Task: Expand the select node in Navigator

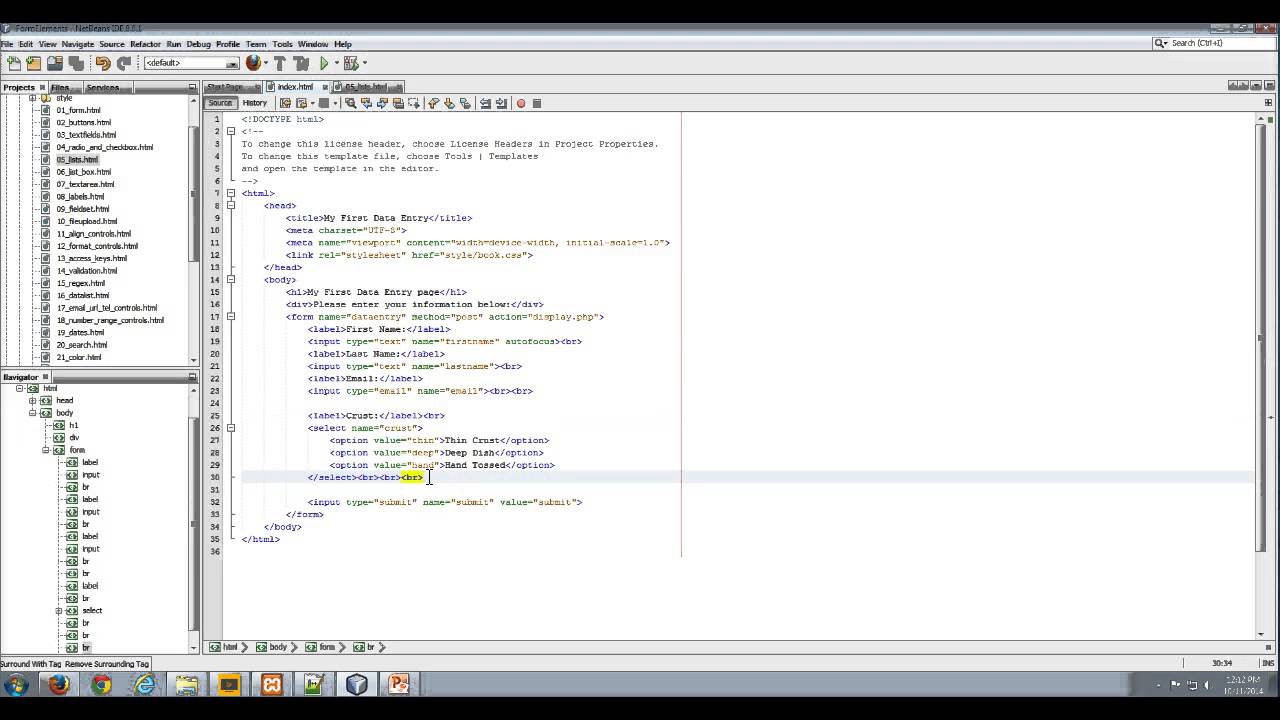Action: 59,611
